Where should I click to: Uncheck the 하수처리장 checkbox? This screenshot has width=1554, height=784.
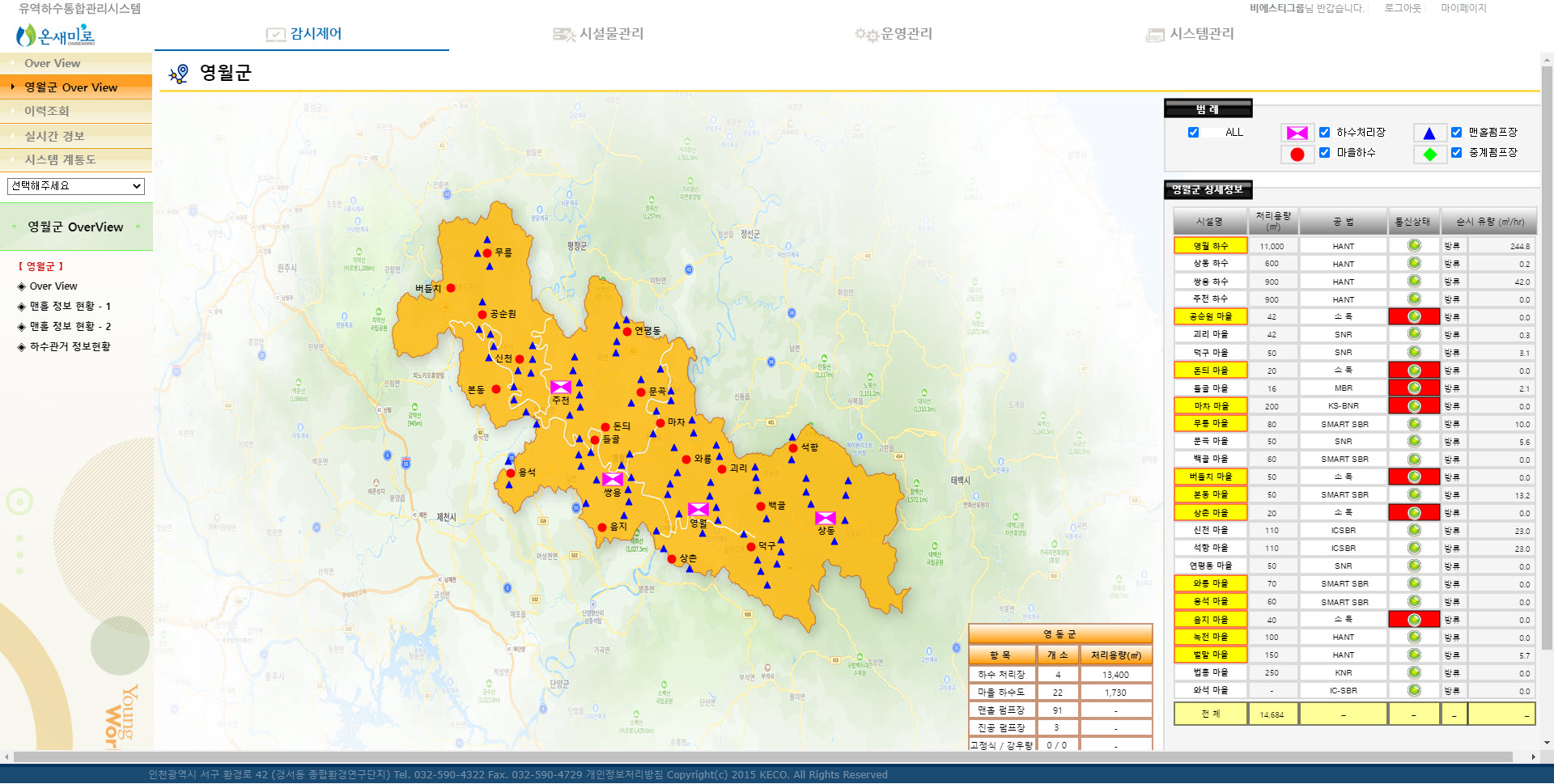1324,132
